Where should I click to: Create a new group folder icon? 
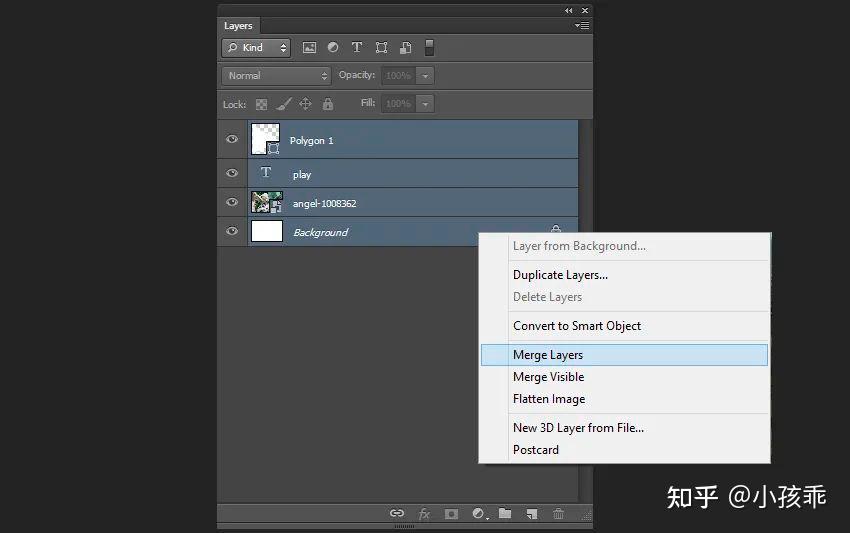(x=505, y=513)
